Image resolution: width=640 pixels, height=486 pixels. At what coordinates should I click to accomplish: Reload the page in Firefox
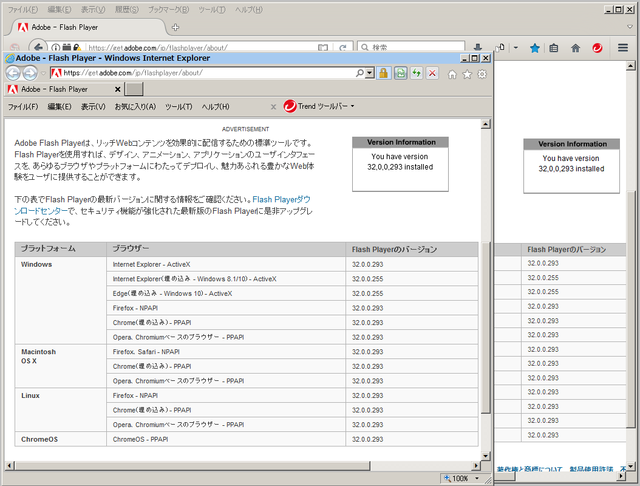coord(342,48)
